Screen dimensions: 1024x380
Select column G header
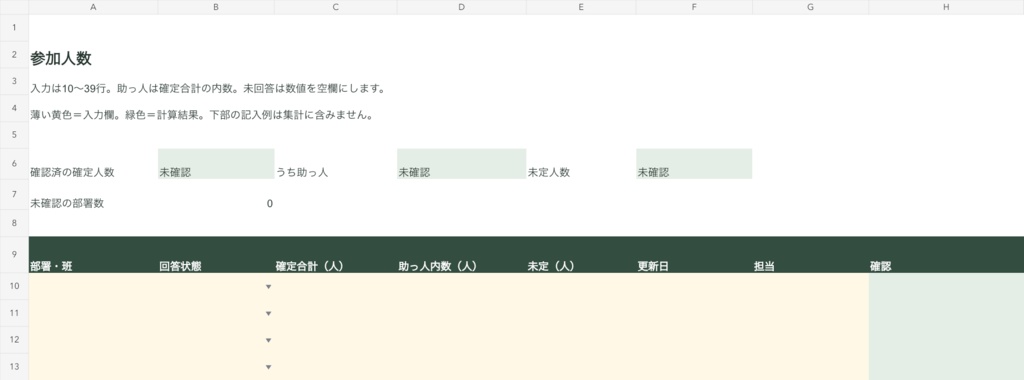tap(810, 7)
